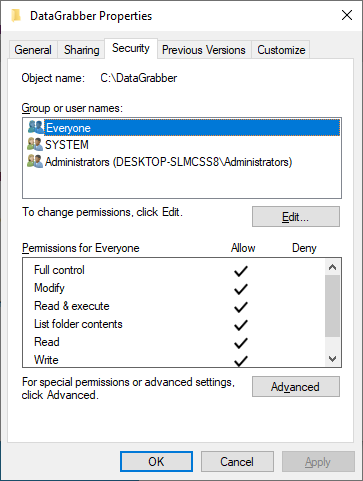Click the Full control Allow checkmark

click(241, 271)
